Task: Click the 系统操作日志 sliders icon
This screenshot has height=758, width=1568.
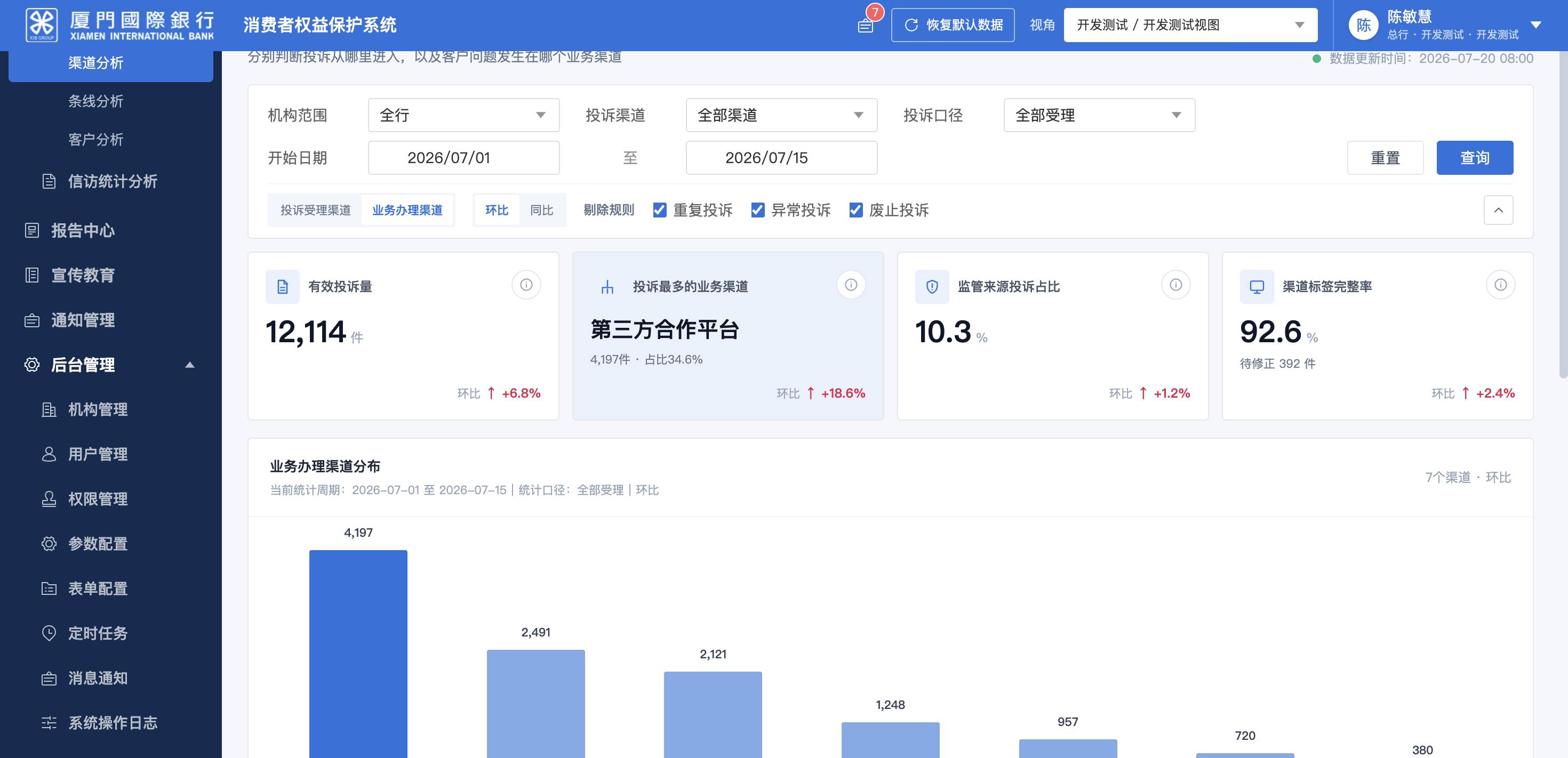Action: coord(49,723)
